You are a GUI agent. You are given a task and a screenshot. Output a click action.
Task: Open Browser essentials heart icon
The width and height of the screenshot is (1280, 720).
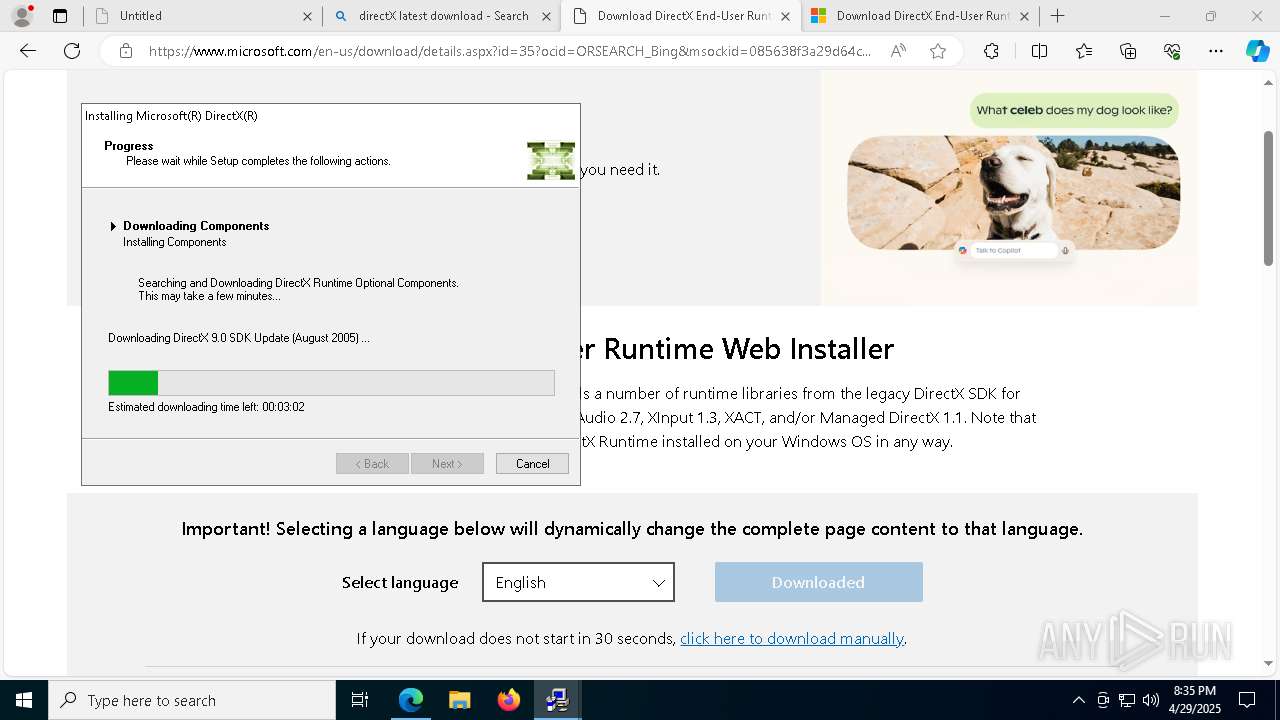click(1172, 51)
